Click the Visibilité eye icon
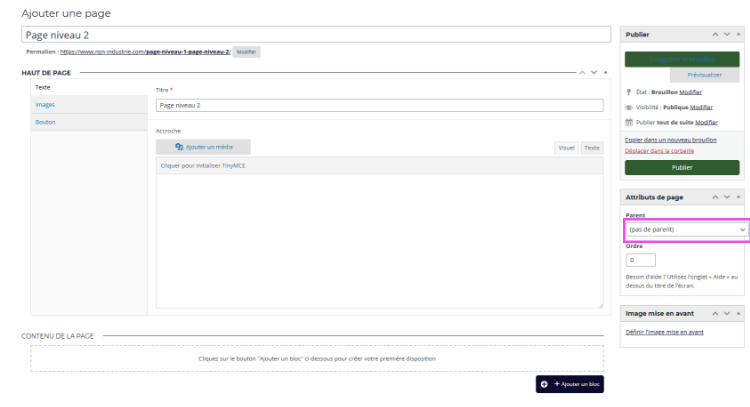 click(x=629, y=107)
